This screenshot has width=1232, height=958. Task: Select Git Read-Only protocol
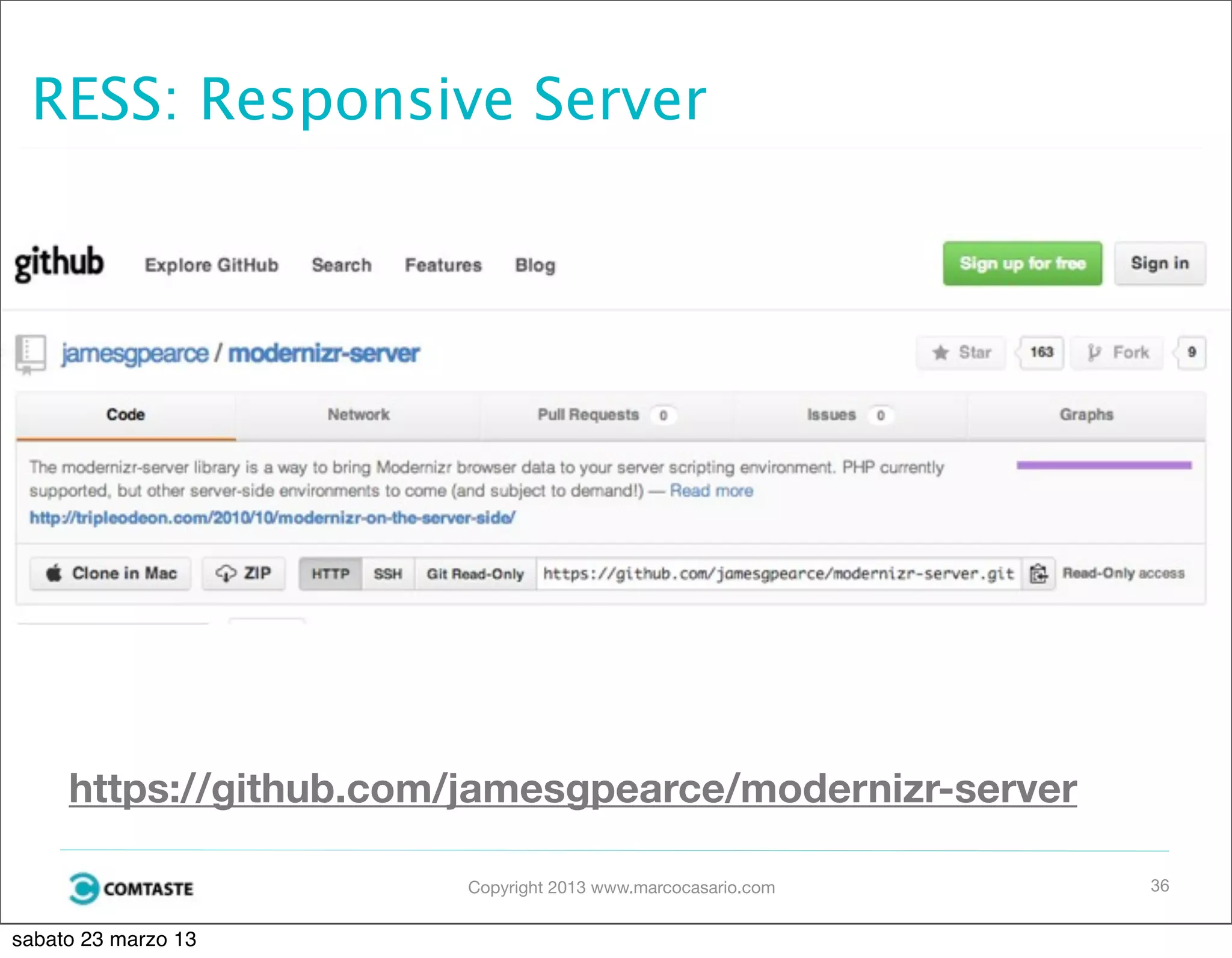pyautogui.click(x=475, y=574)
